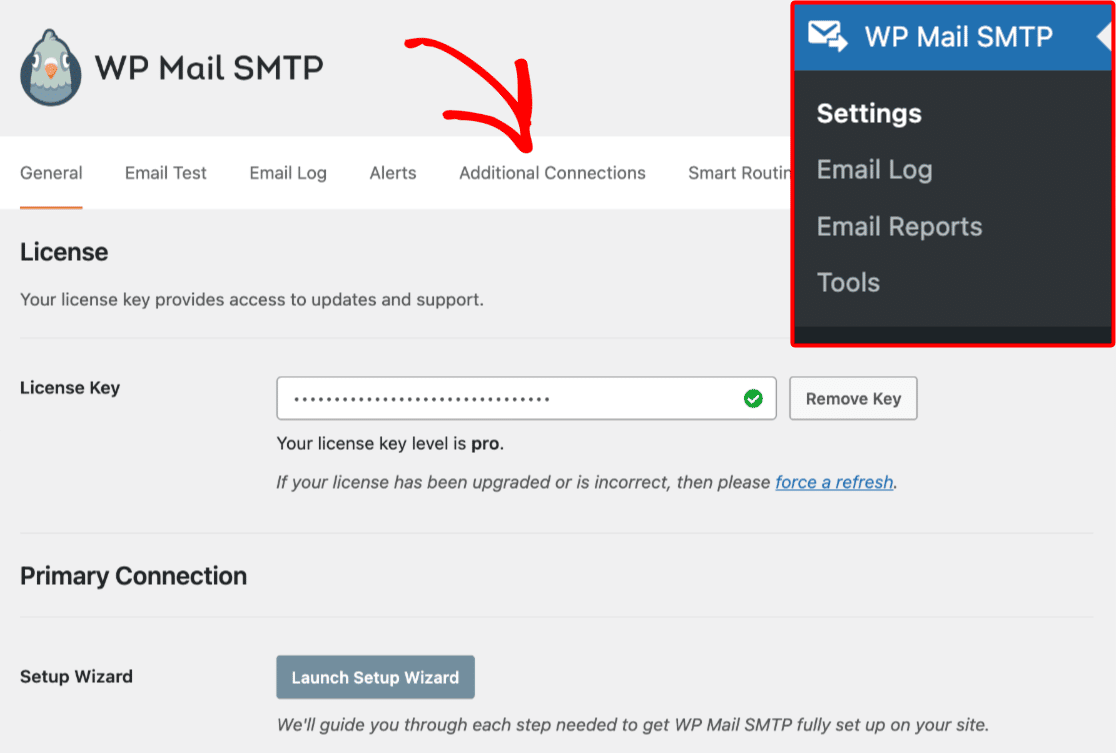The image size is (1116, 753).
Task: Open the Additional Connections tab
Action: 552,173
